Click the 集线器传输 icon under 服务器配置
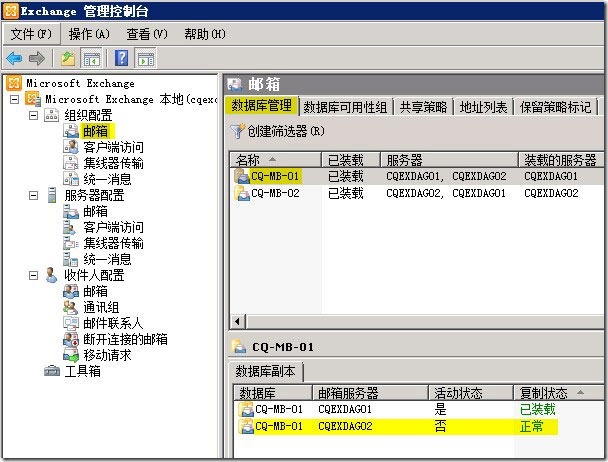608x462 pixels. point(71,243)
